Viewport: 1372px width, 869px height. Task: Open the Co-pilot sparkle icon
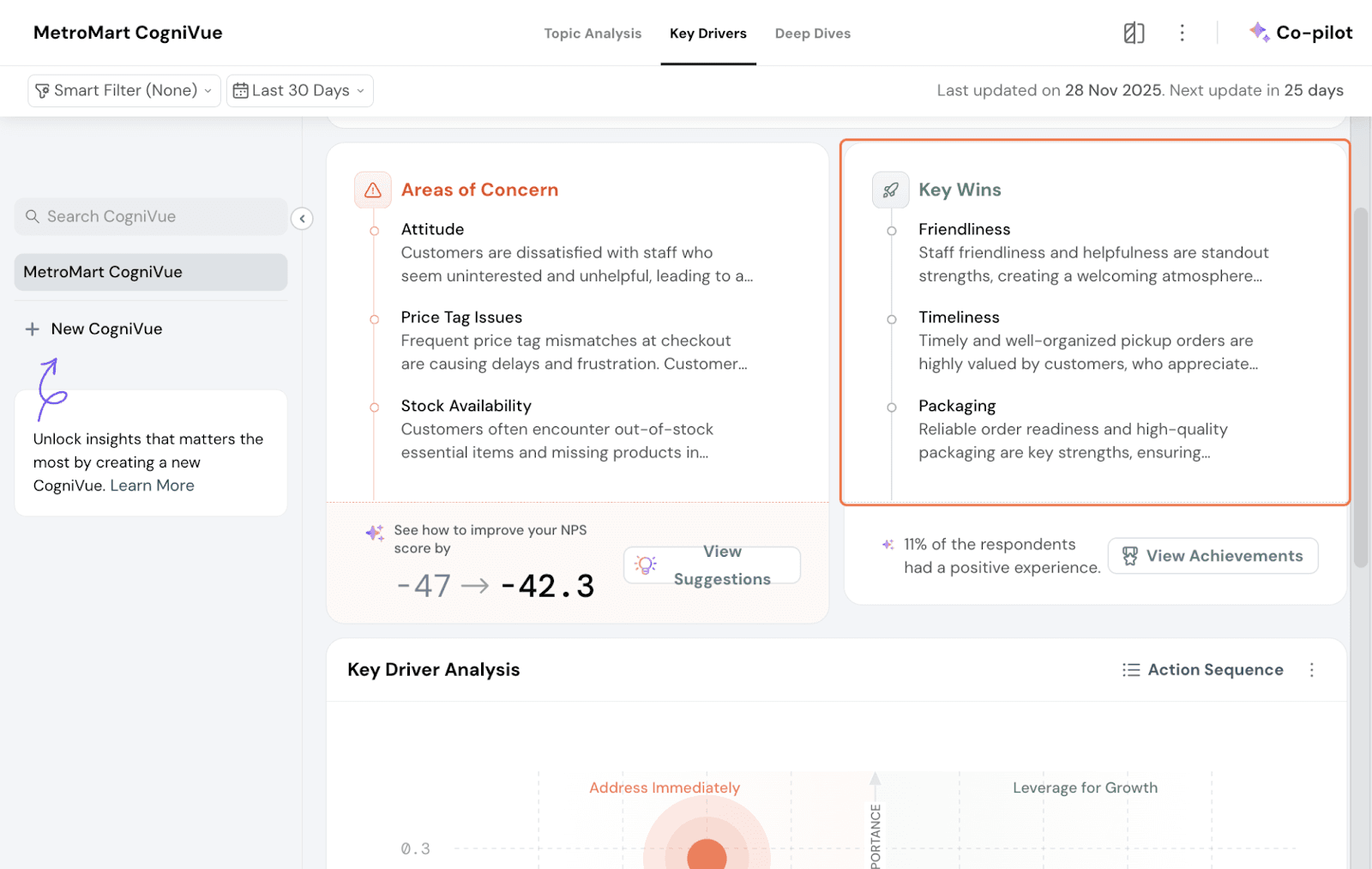point(1259,33)
